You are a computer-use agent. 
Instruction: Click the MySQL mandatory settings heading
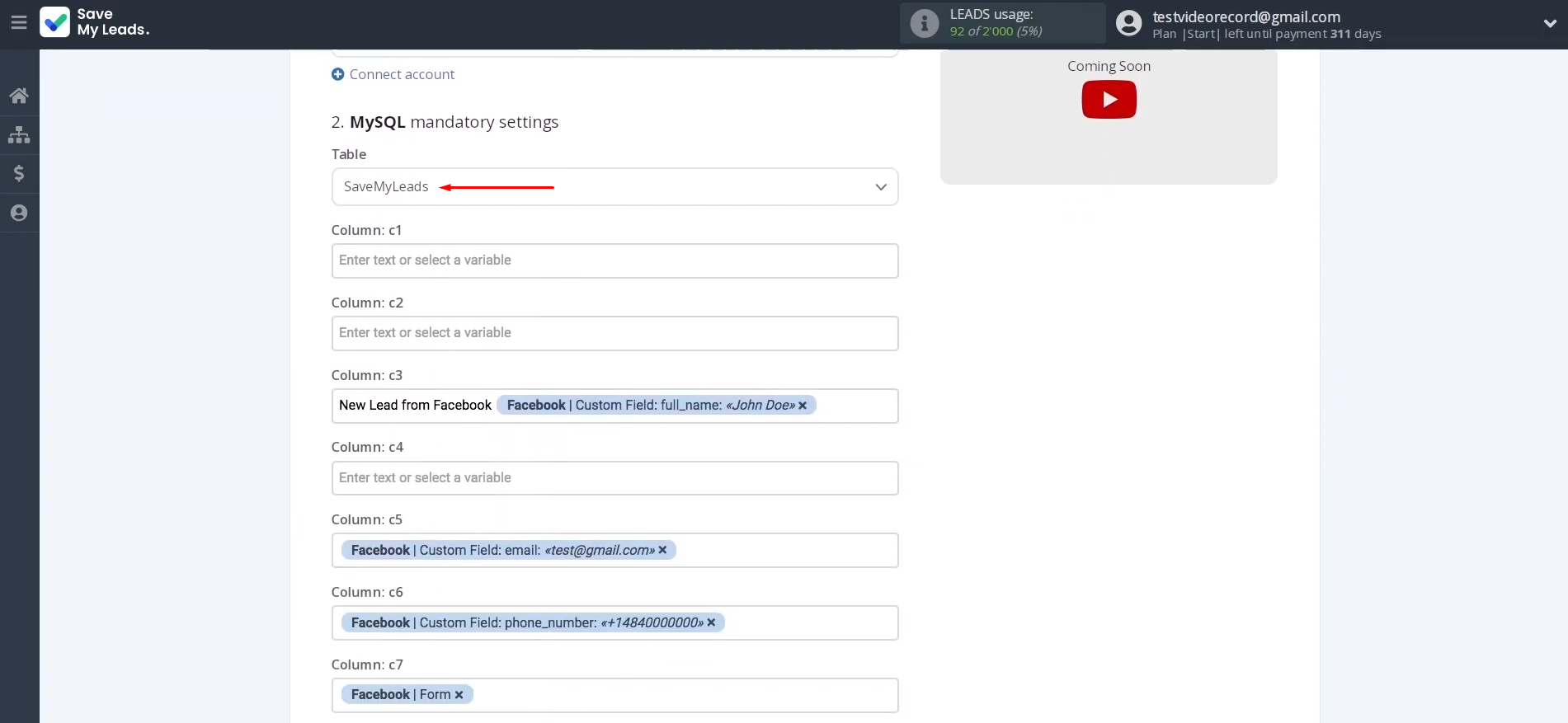(445, 122)
